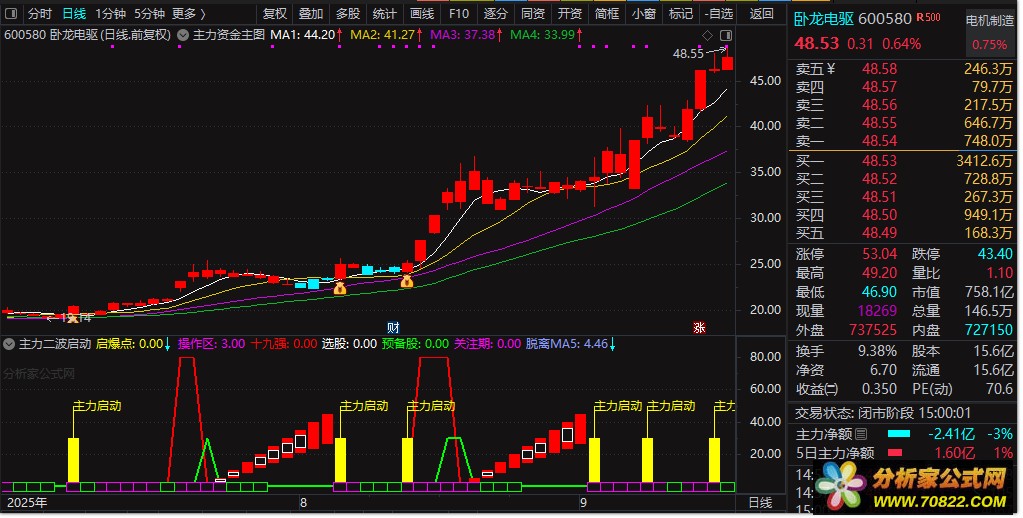Click the first money bag signal icon on chart
This screenshot has height=518, width=1023.
point(340,288)
